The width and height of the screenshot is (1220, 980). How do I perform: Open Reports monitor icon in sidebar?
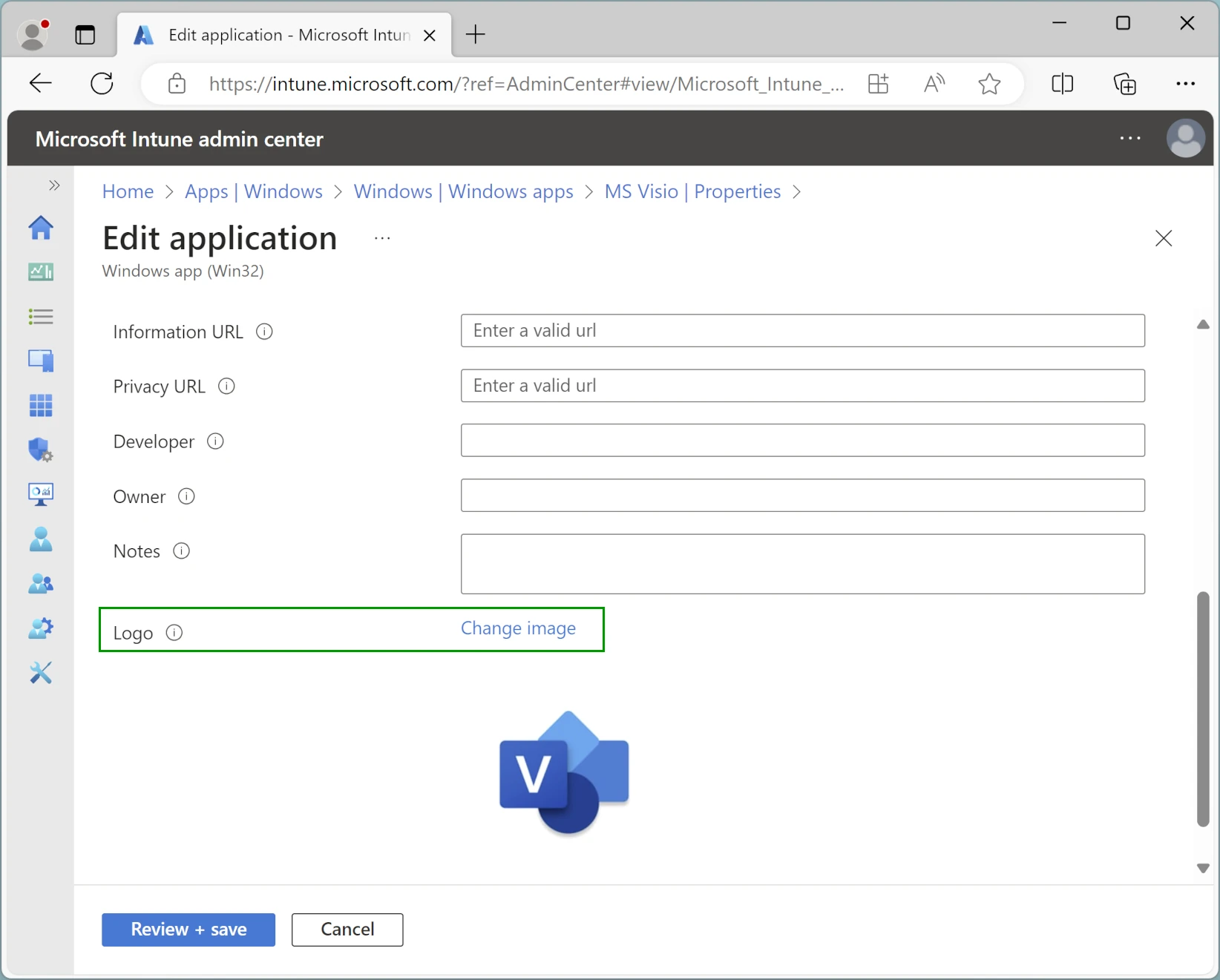[x=41, y=495]
